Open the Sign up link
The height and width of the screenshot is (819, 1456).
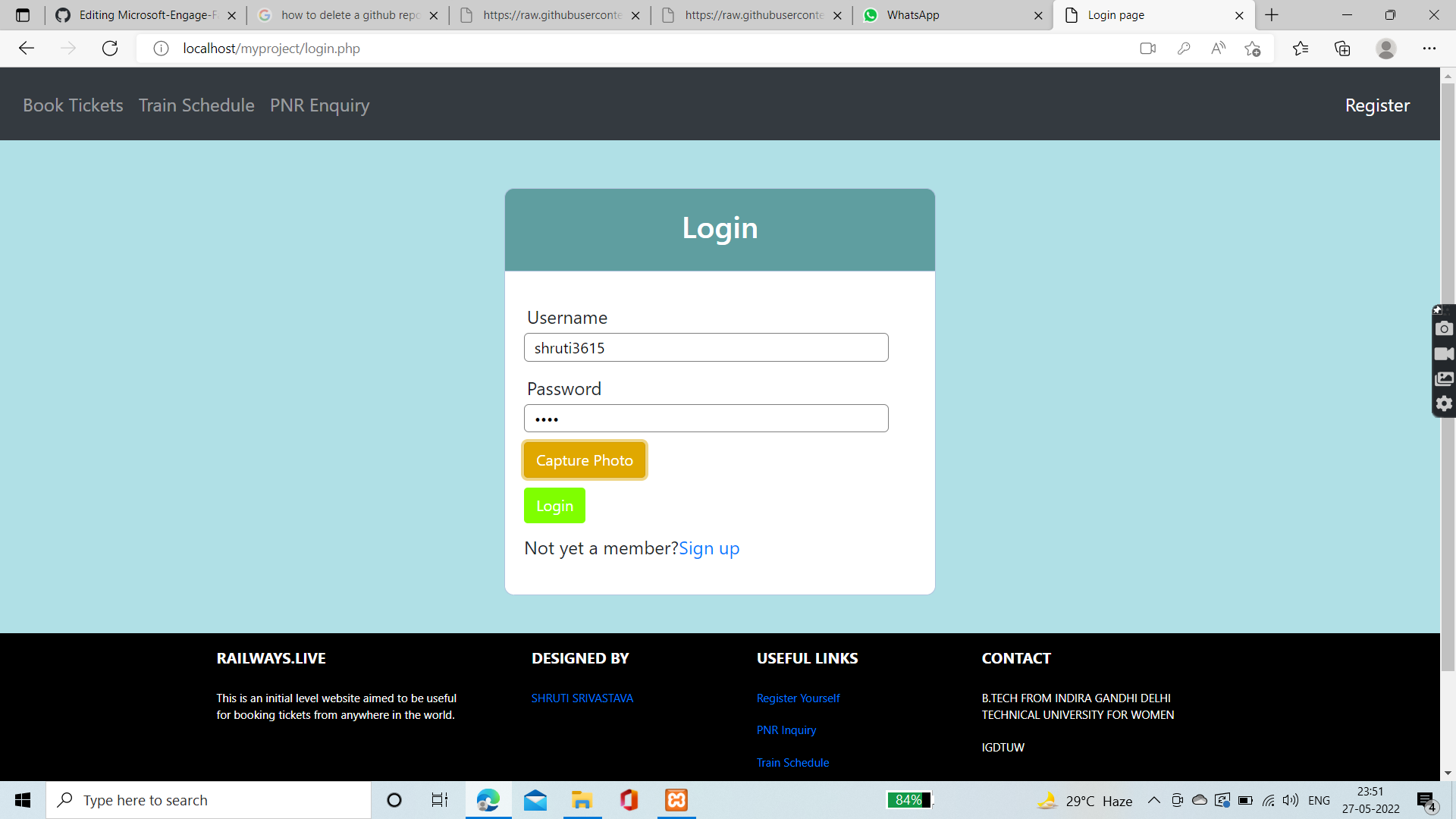tap(709, 548)
